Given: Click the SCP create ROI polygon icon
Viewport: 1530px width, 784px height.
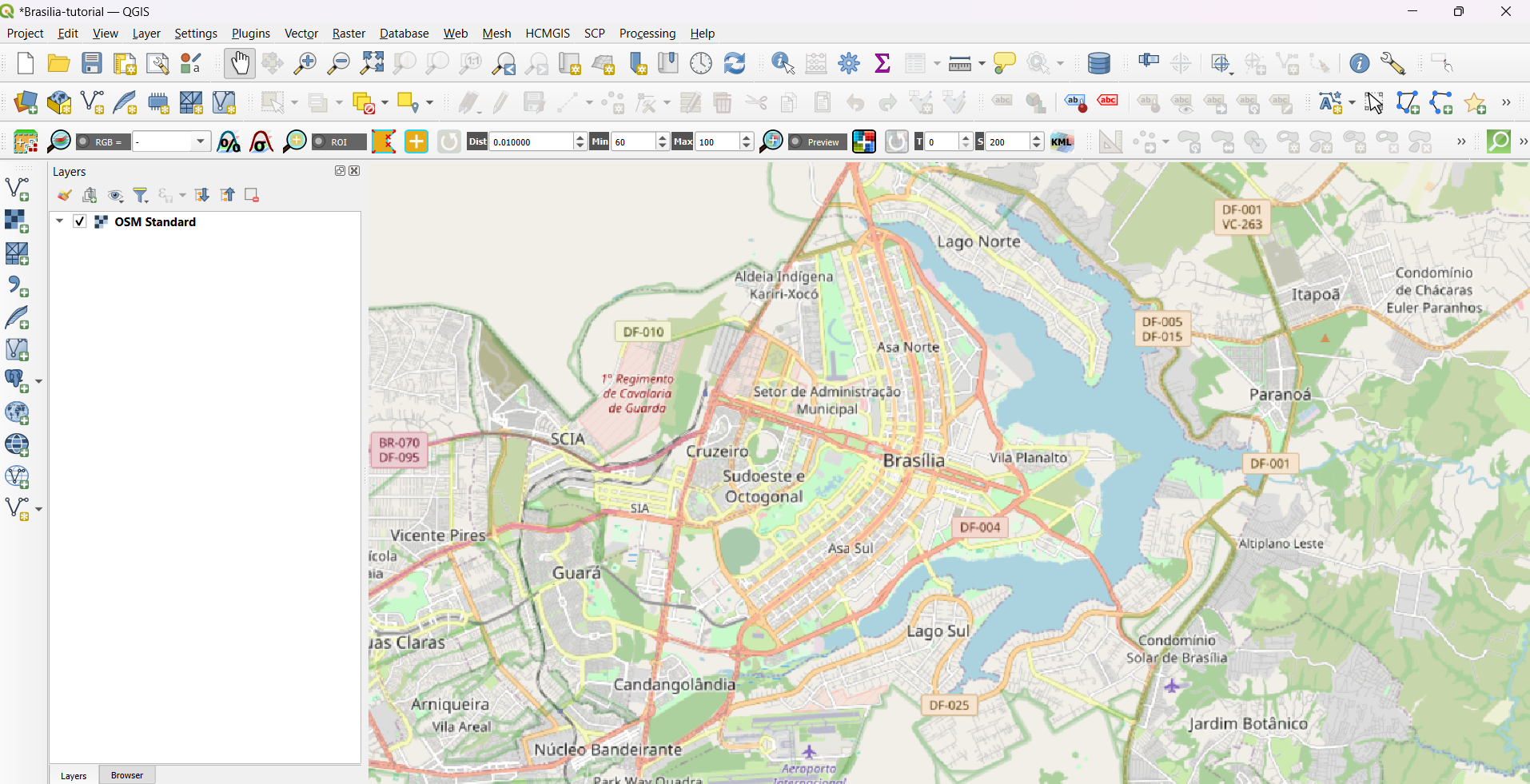Looking at the screenshot, I should tap(384, 141).
